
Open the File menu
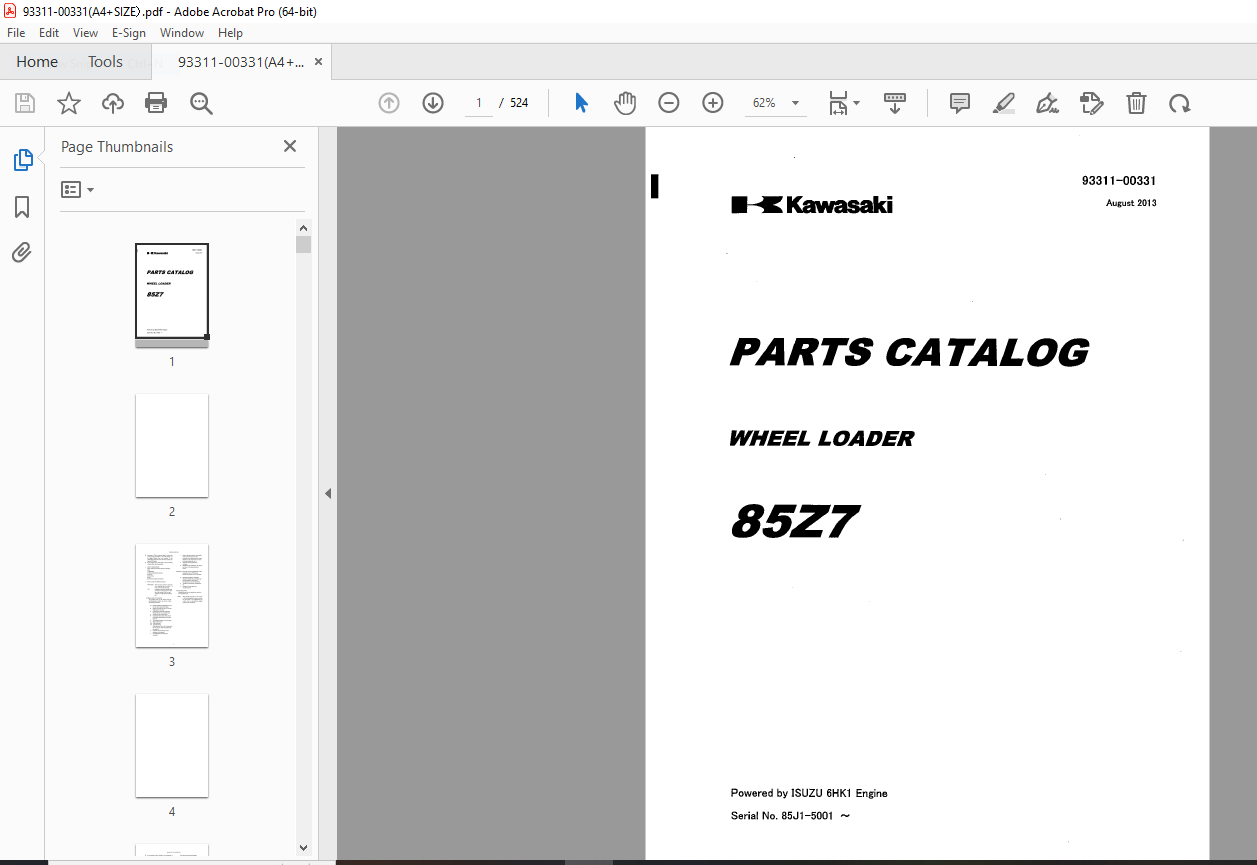coord(16,33)
